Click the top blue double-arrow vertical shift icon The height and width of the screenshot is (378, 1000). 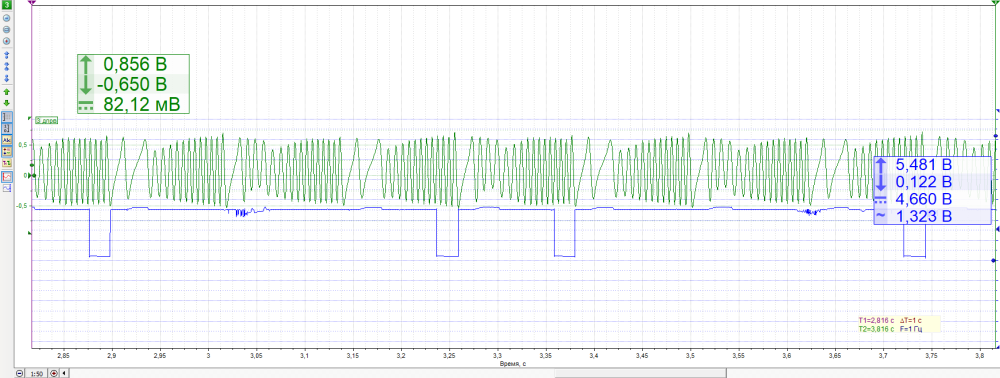6,55
